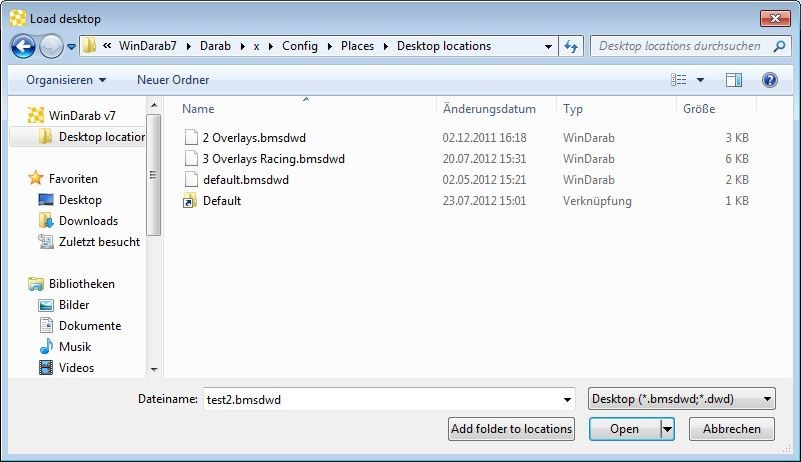801x462 pixels.
Task: Click the Open button
Action: [624, 429]
